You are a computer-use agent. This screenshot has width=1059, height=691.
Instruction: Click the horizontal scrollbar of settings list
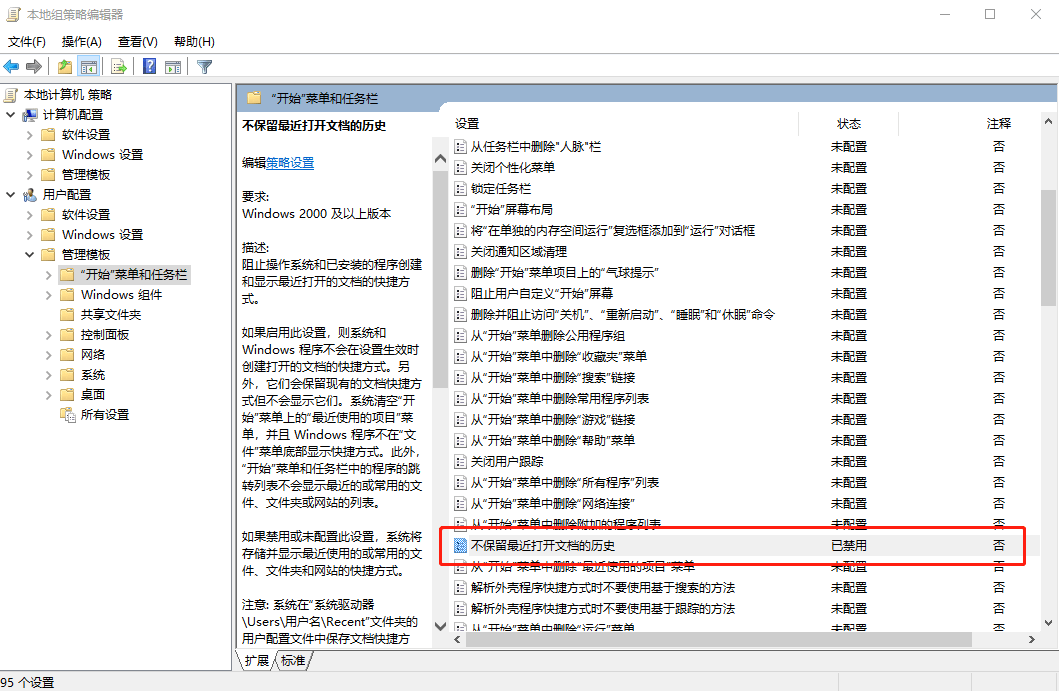[719, 639]
